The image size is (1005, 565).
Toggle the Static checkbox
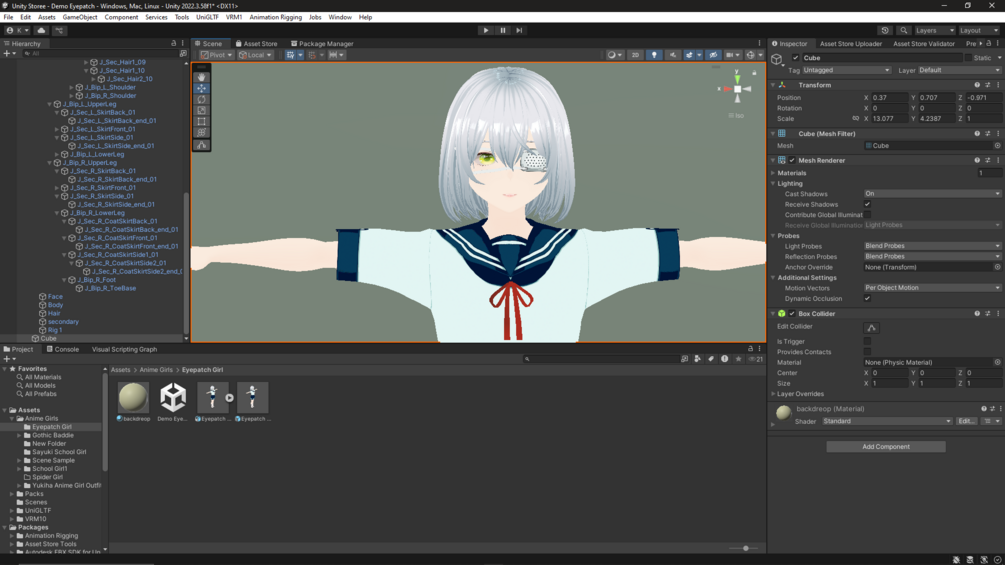[968, 58]
